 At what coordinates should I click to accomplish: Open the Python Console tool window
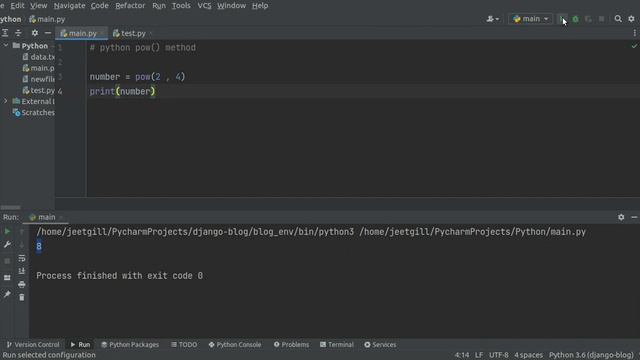click(x=235, y=345)
